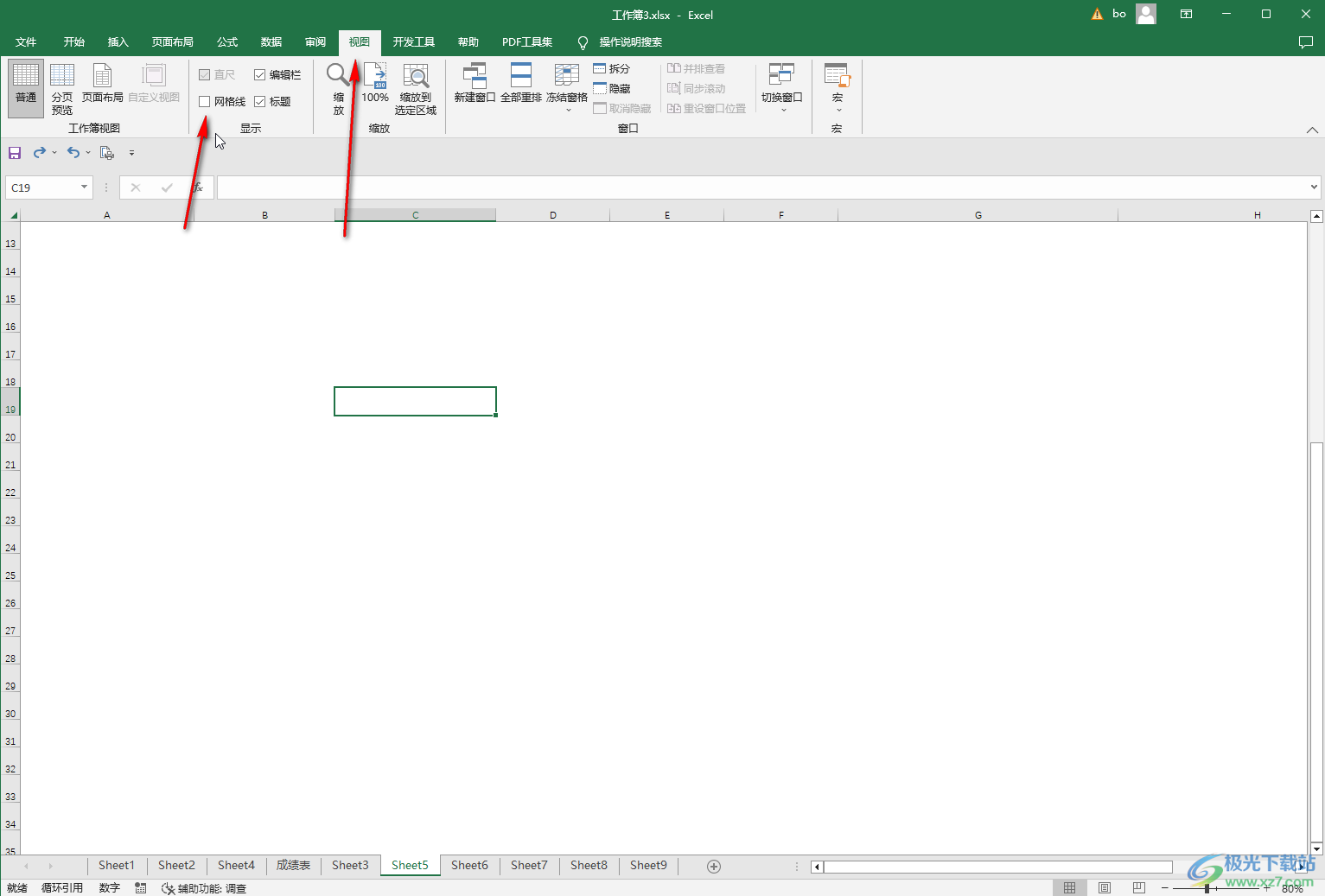Open the Name Box dropdown arrow
The height and width of the screenshot is (896, 1325).
click(84, 187)
